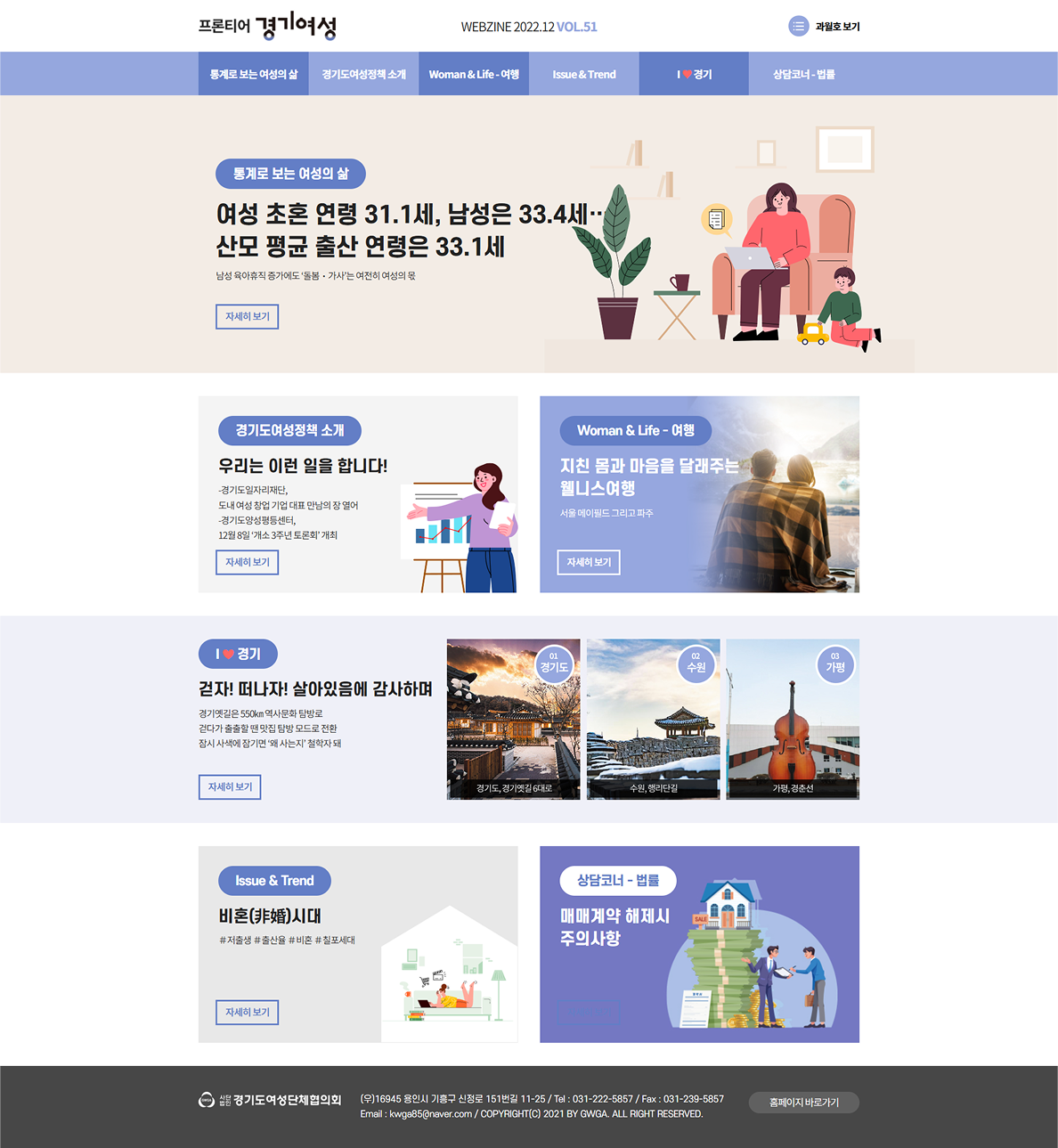Viewport: 1058px width, 1148px height.
Task: Select the 상담코너 - 법률 menu tab
Action: (804, 74)
